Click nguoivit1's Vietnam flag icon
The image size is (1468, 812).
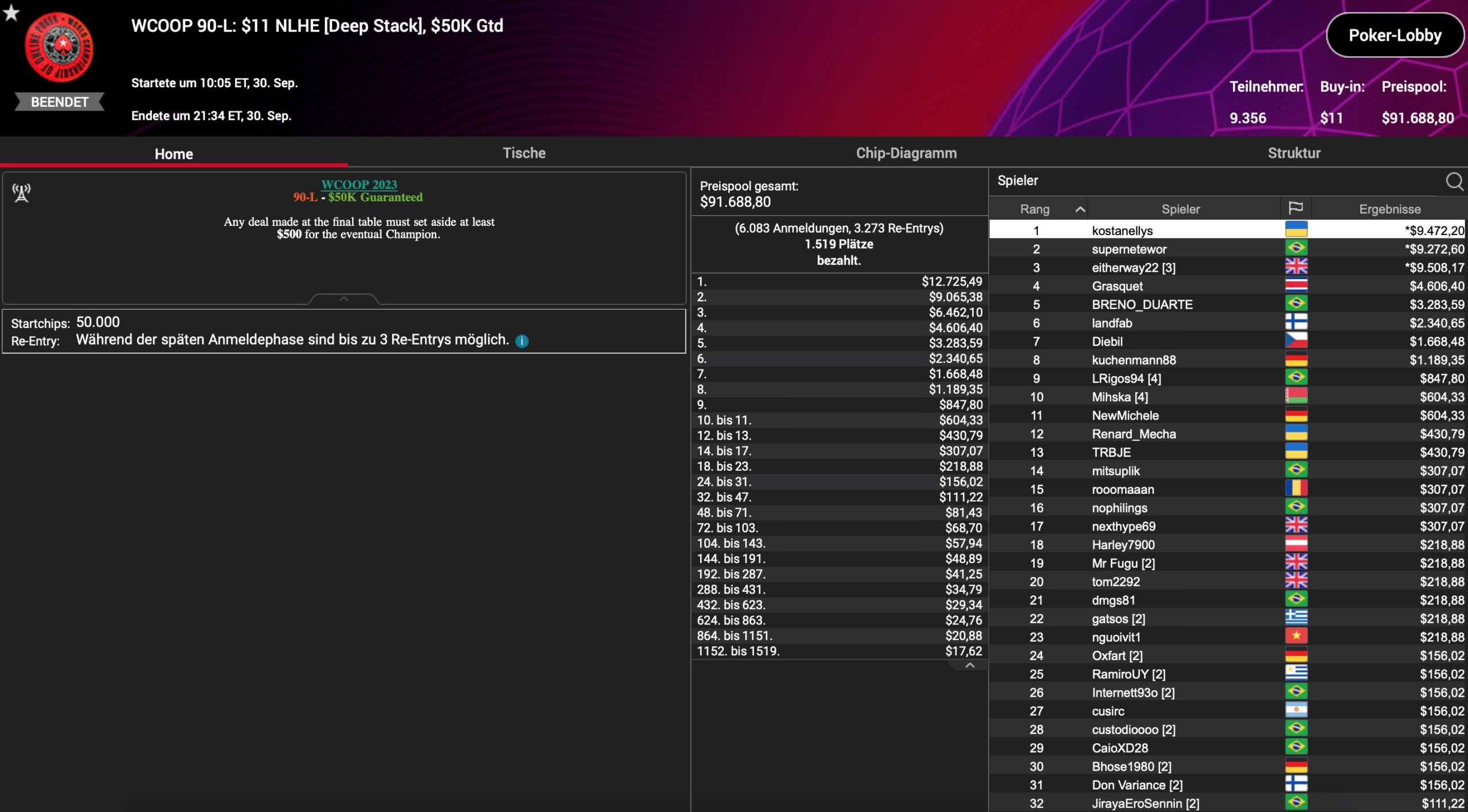(x=1296, y=637)
